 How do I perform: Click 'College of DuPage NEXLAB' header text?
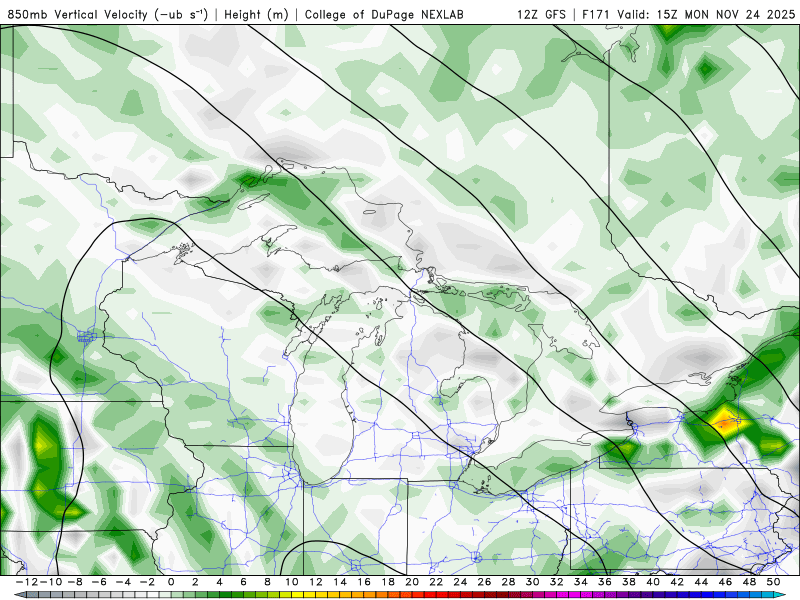(384, 14)
